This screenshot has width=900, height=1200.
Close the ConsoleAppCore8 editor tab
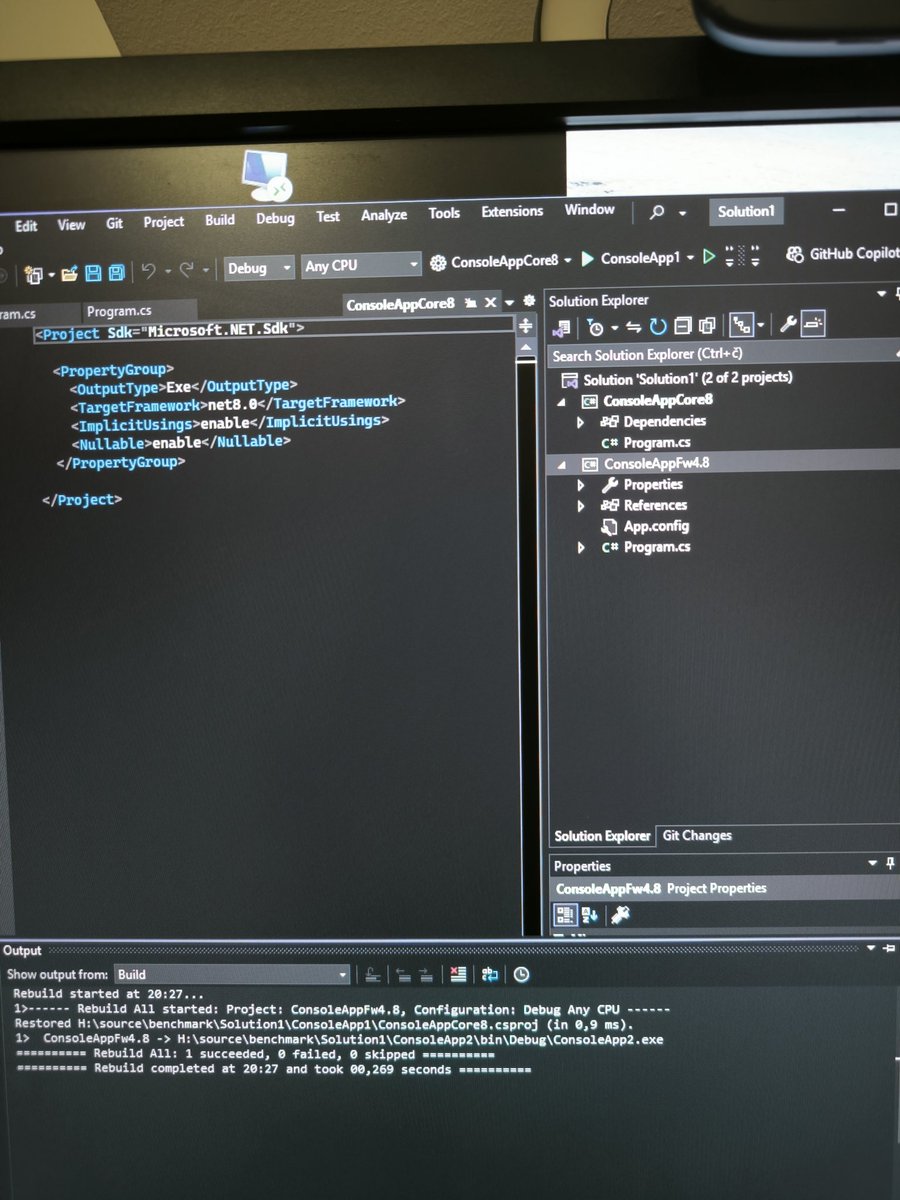coord(490,302)
